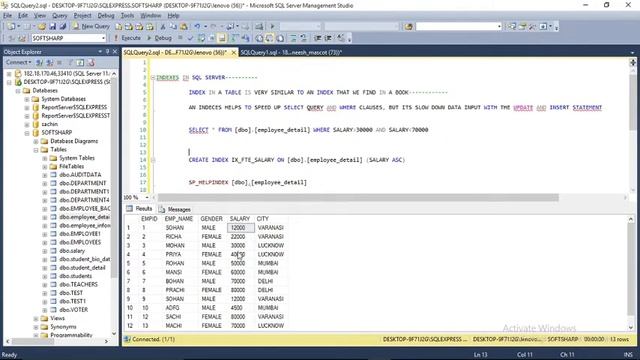The width and height of the screenshot is (640, 360).
Task: Open the Project menu
Action: pos(82,16)
